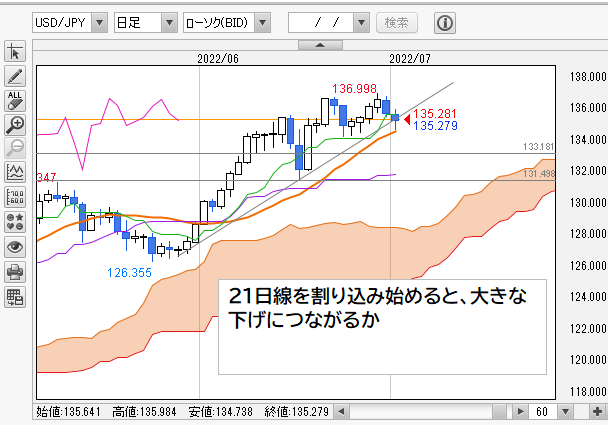Image resolution: width=608 pixels, height=425 pixels.
Task: Toggle the eye visibility icon
Action: [15, 247]
